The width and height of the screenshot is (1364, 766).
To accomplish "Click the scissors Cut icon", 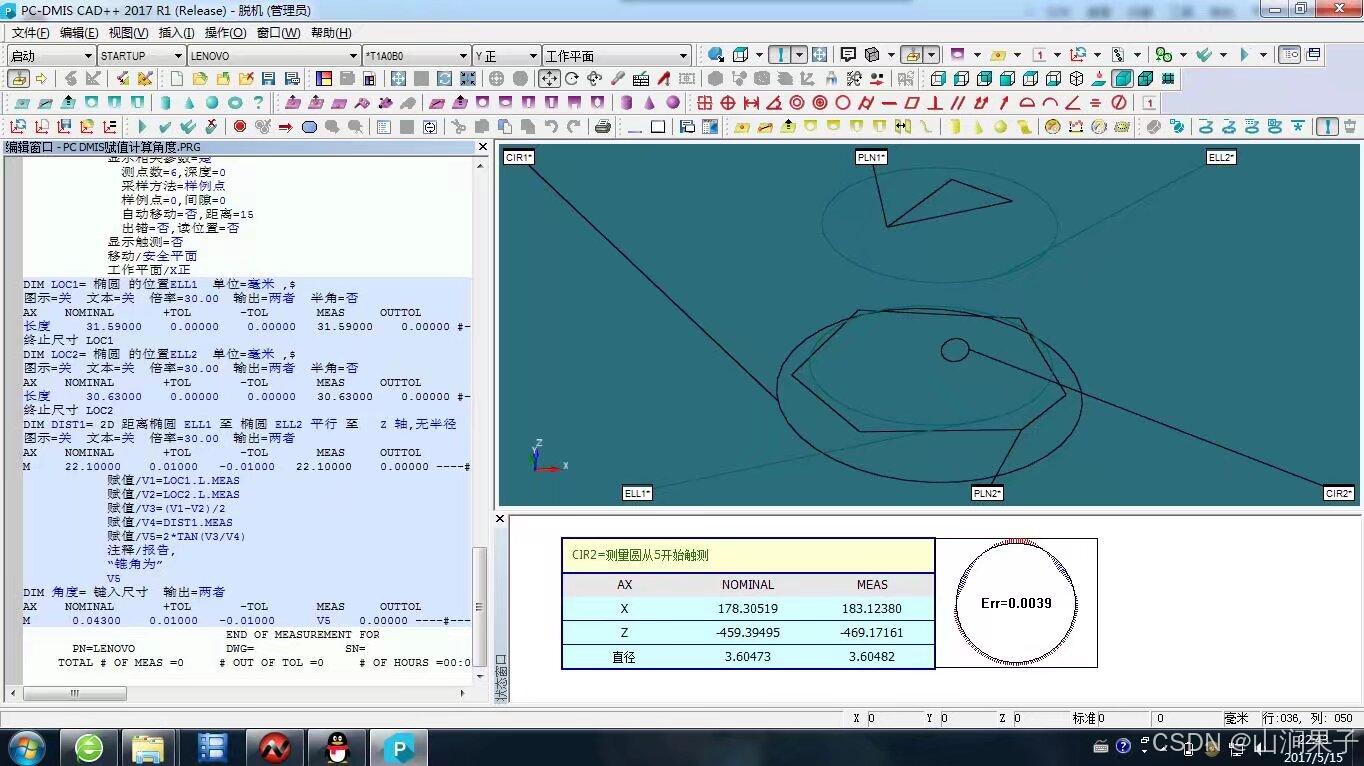I will click(459, 127).
